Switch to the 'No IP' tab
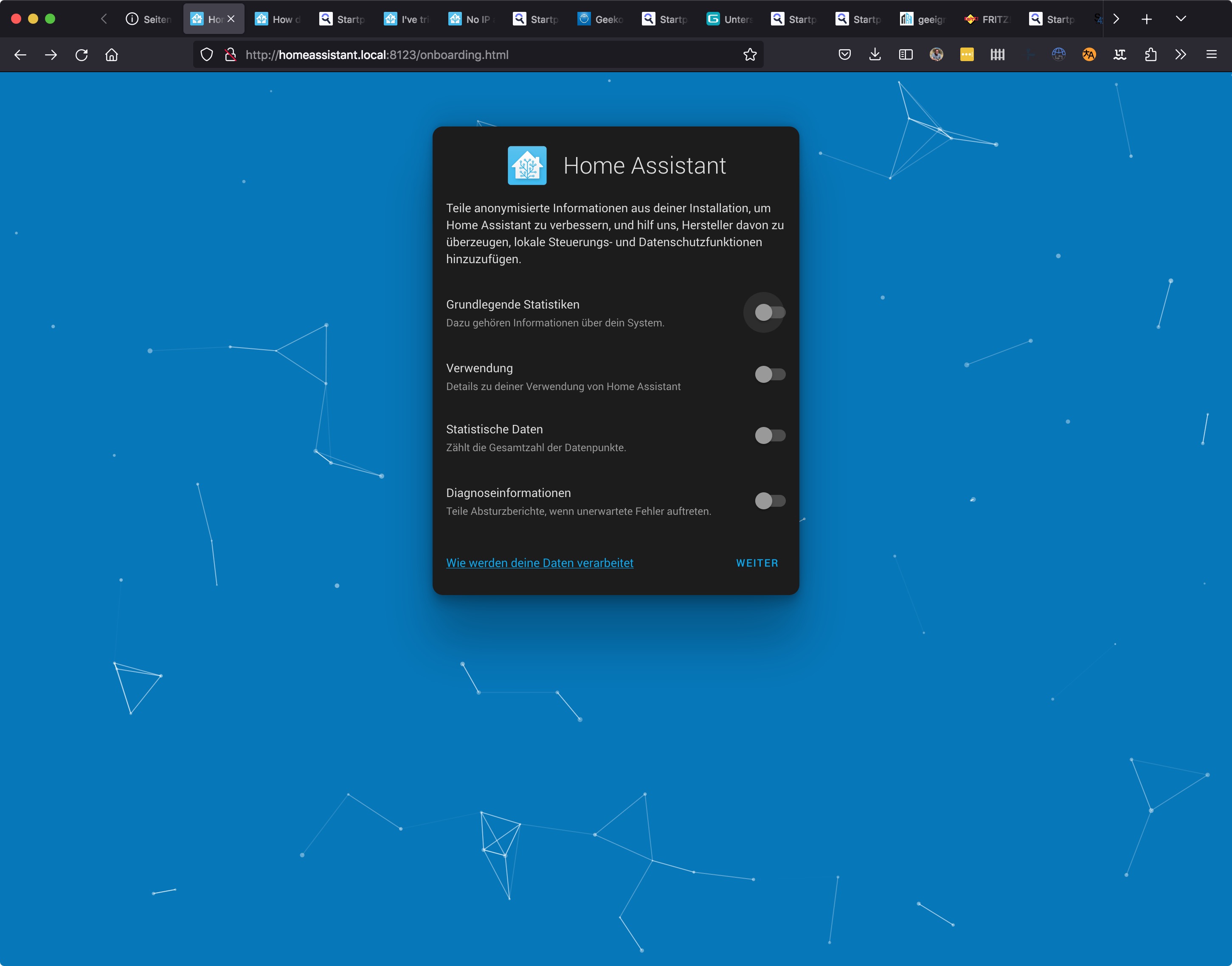This screenshot has width=1232, height=966. (x=473, y=19)
